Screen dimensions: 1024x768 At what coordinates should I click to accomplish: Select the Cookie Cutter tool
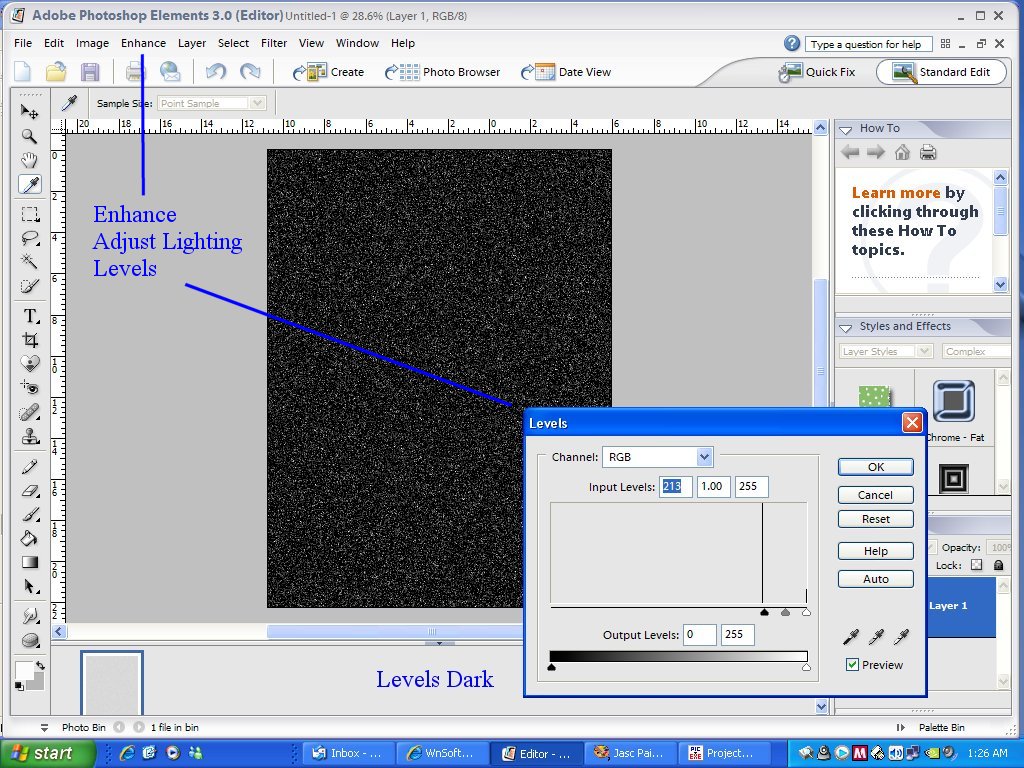29,364
